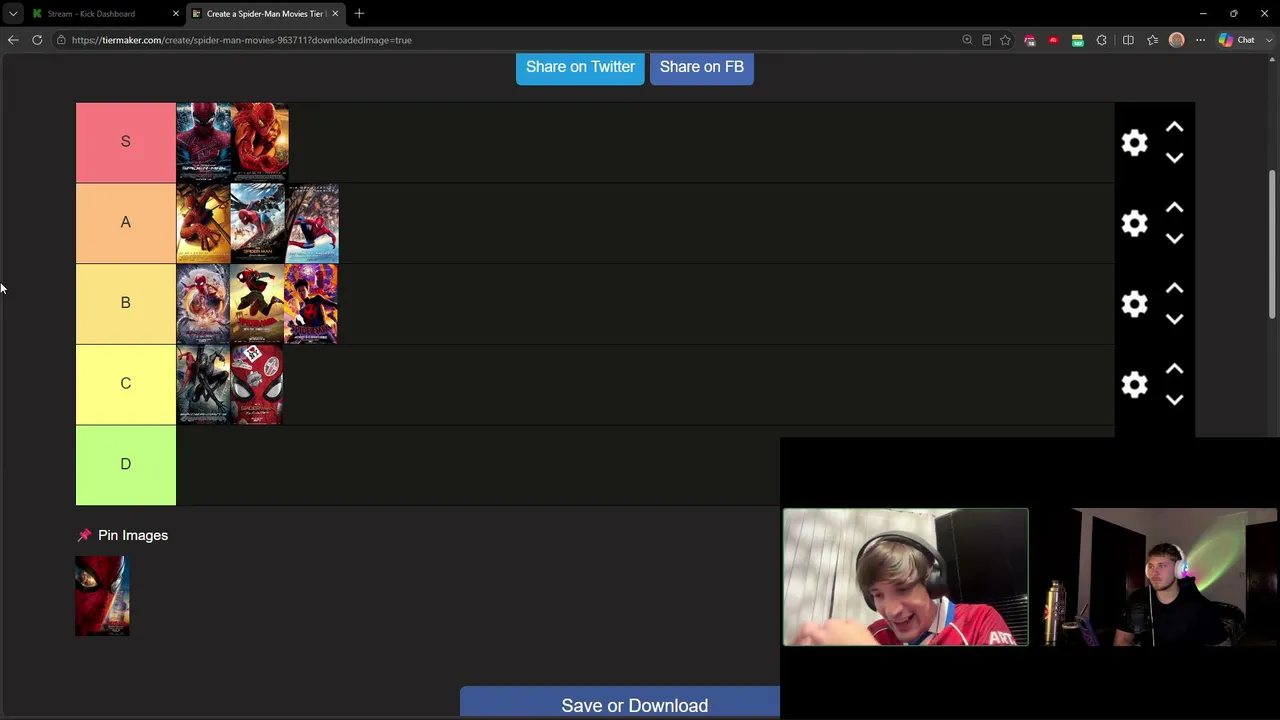The height and width of the screenshot is (720, 1280).
Task: Open Copilot Chat sidebar
Action: pyautogui.click(x=1237, y=40)
